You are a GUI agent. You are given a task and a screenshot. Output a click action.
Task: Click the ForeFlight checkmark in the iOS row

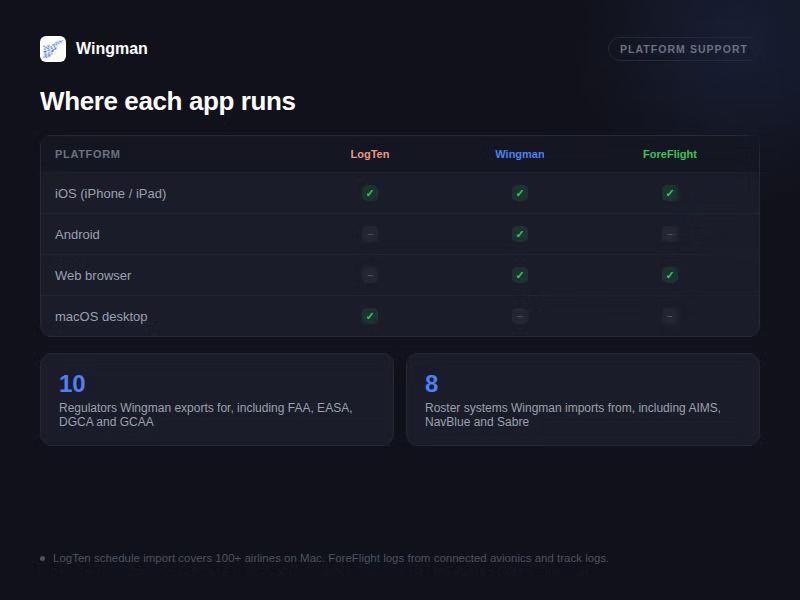pyautogui.click(x=670, y=193)
